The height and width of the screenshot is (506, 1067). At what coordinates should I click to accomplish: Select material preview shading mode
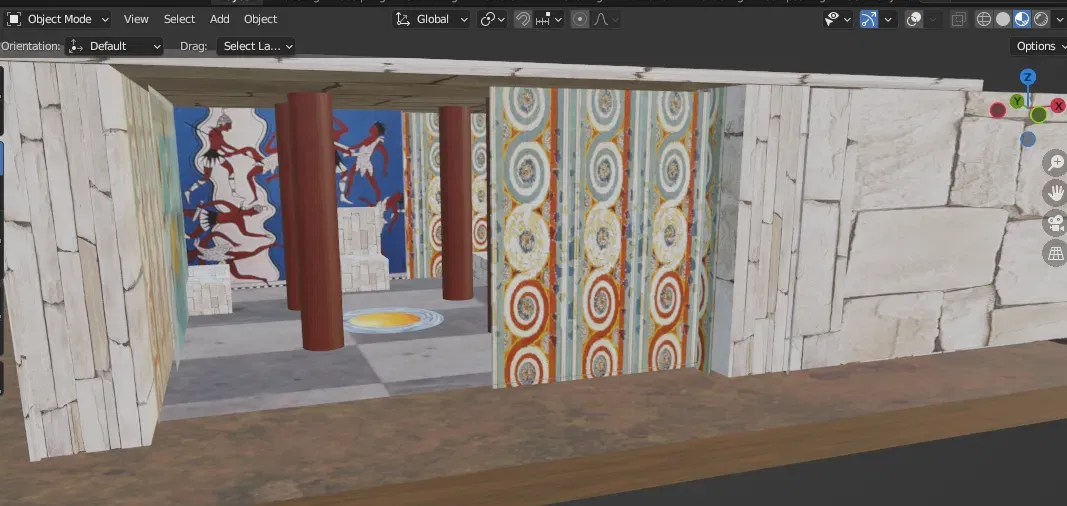(x=1022, y=19)
